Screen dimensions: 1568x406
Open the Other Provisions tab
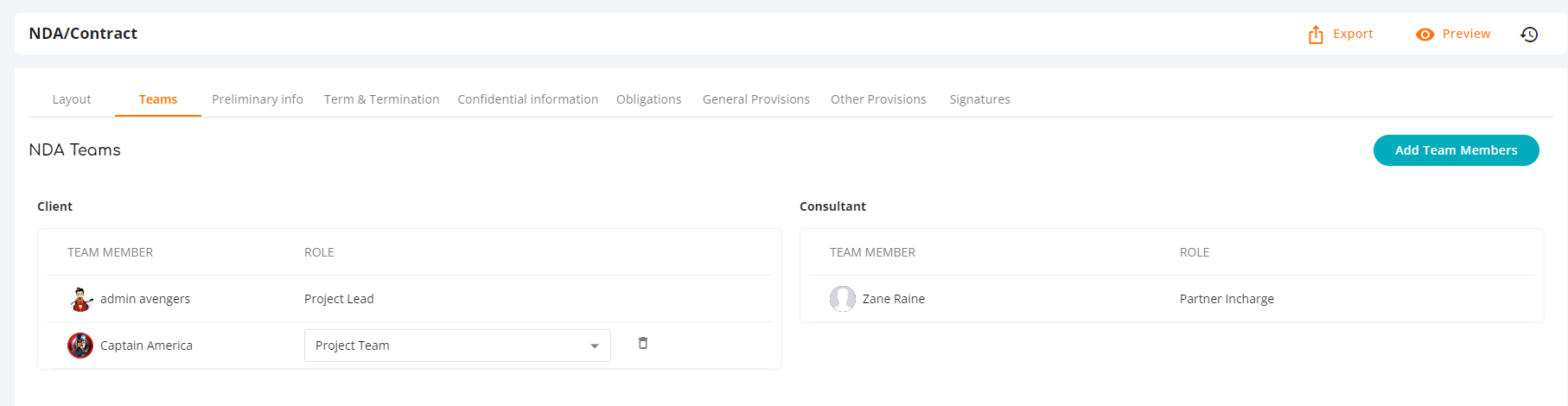pyautogui.click(x=878, y=99)
